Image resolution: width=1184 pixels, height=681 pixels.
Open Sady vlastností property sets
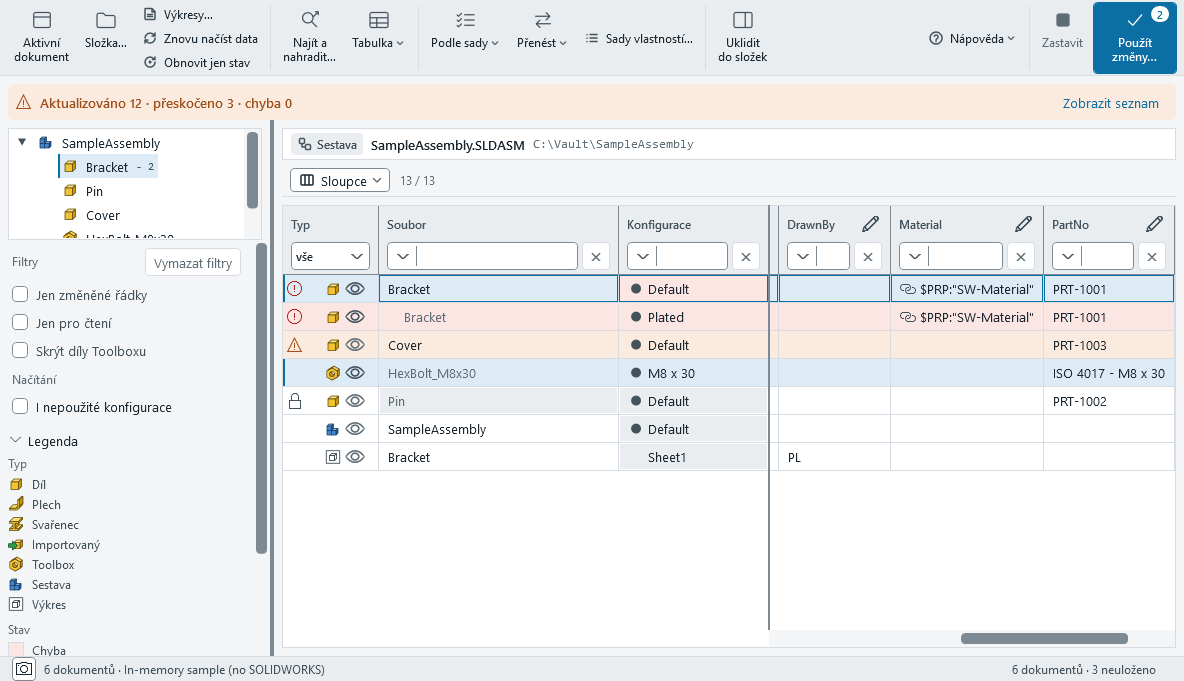[640, 39]
